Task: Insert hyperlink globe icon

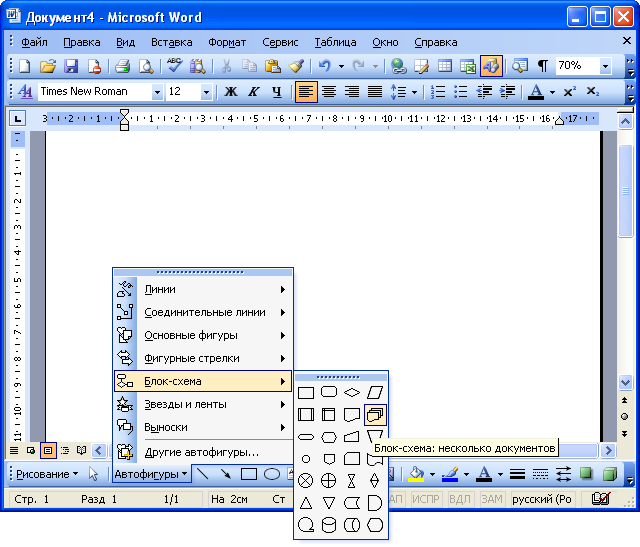Action: pyautogui.click(x=398, y=66)
